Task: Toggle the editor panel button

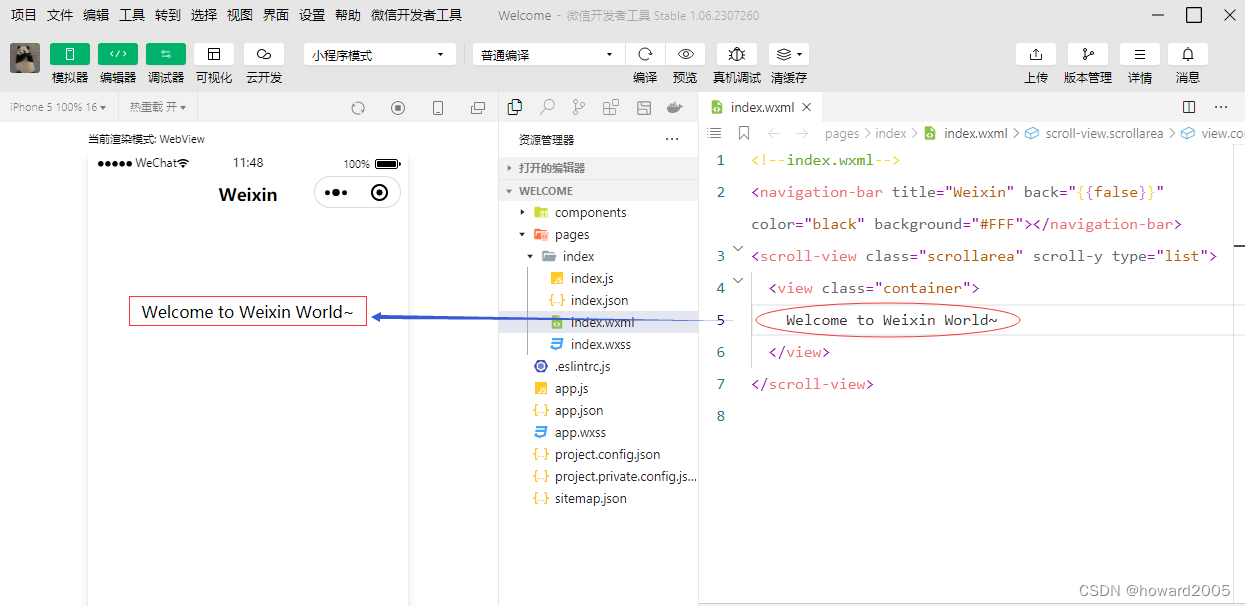Action: [x=118, y=54]
